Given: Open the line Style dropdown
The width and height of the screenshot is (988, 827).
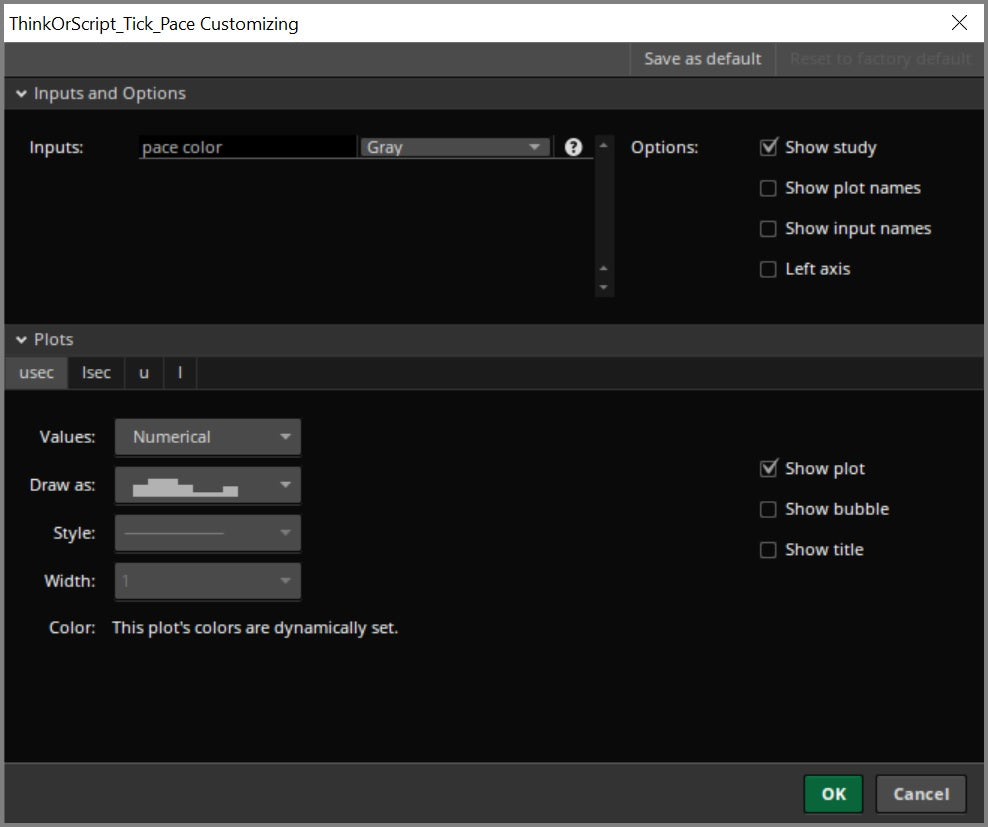Looking at the screenshot, I should [208, 533].
